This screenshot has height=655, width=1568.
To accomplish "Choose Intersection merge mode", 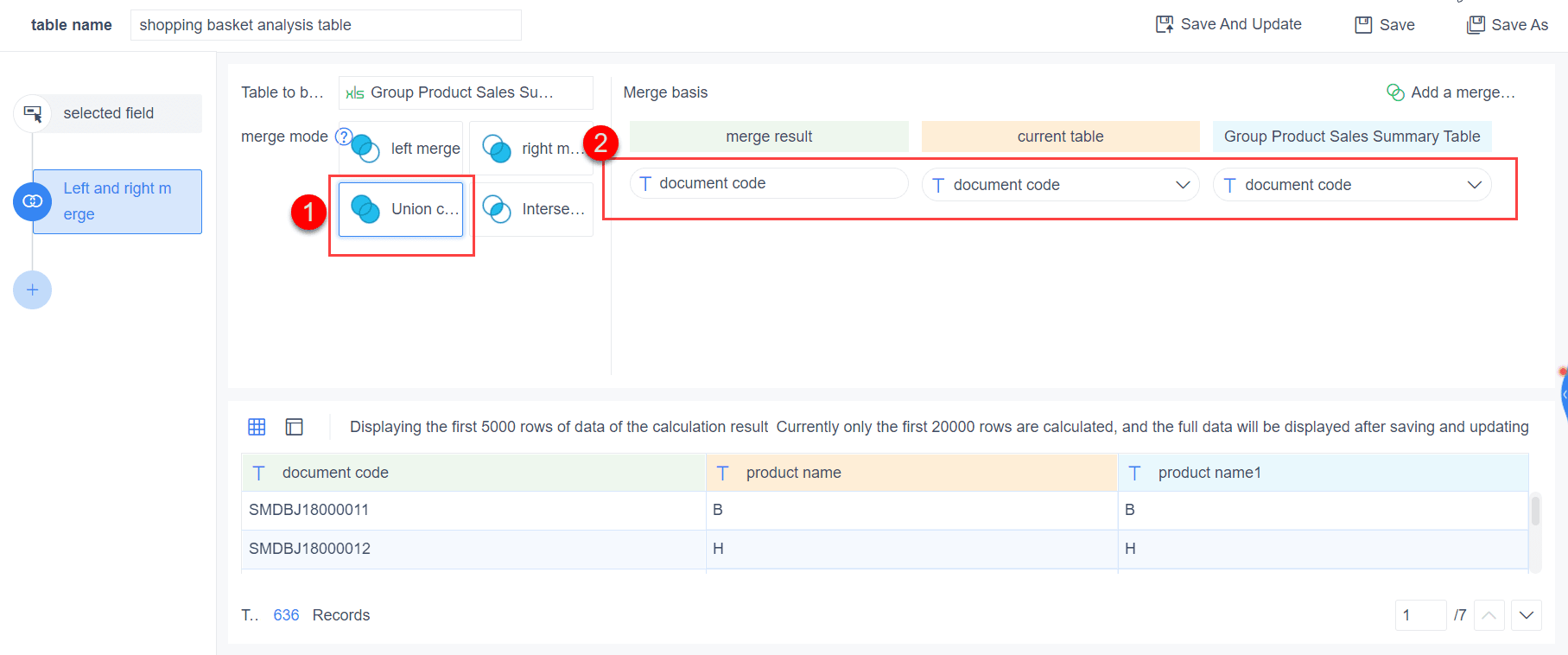I will pos(532,209).
